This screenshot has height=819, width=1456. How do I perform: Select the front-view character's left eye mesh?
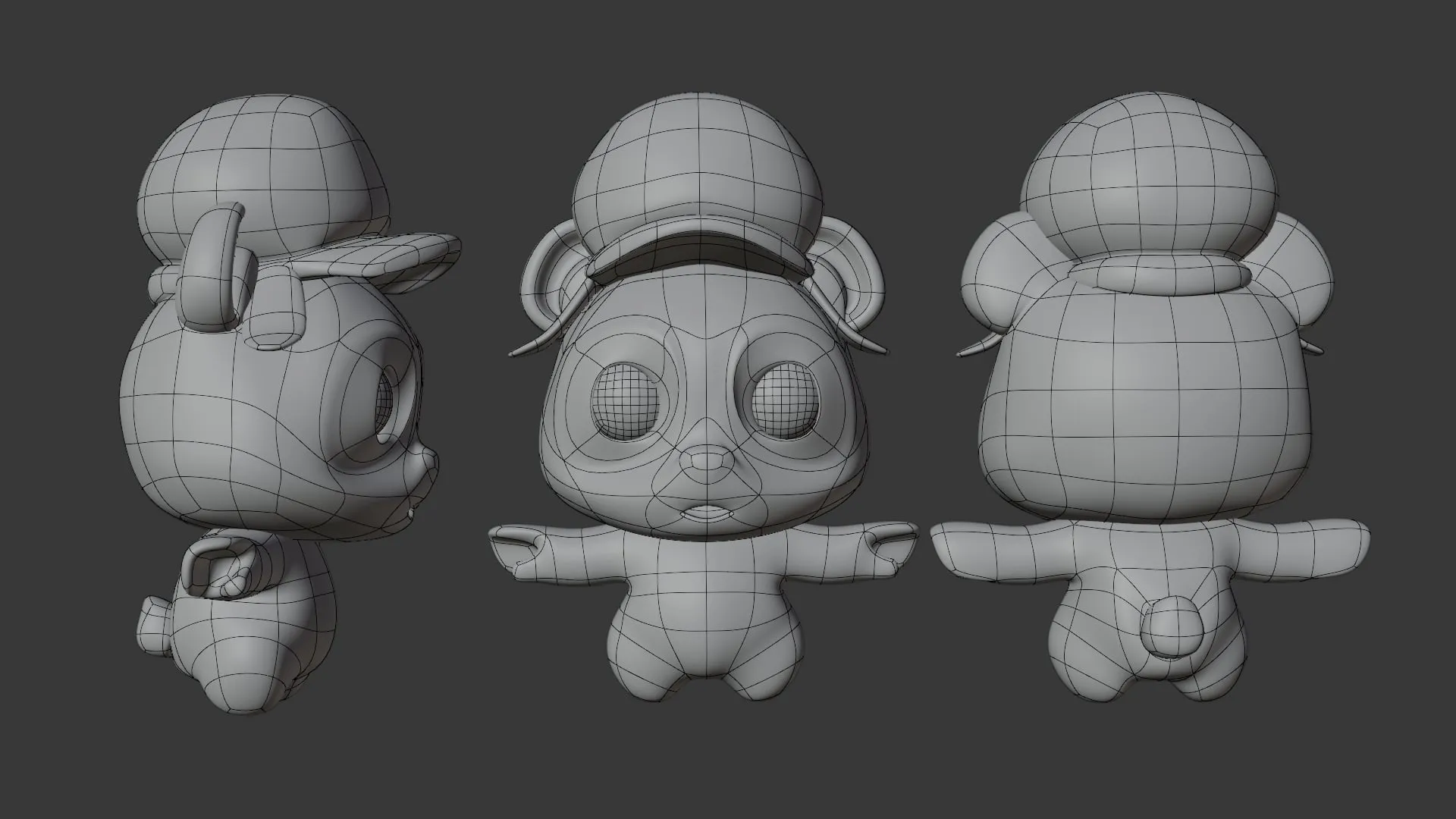pyautogui.click(x=626, y=402)
